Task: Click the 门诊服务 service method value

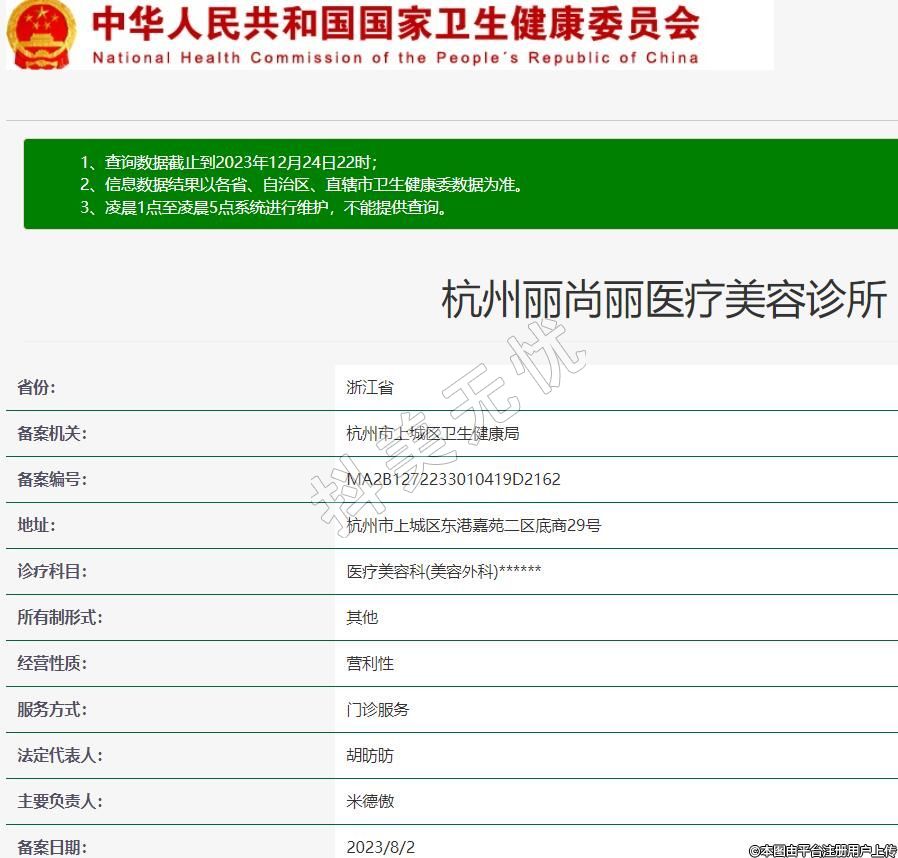Action: (377, 710)
